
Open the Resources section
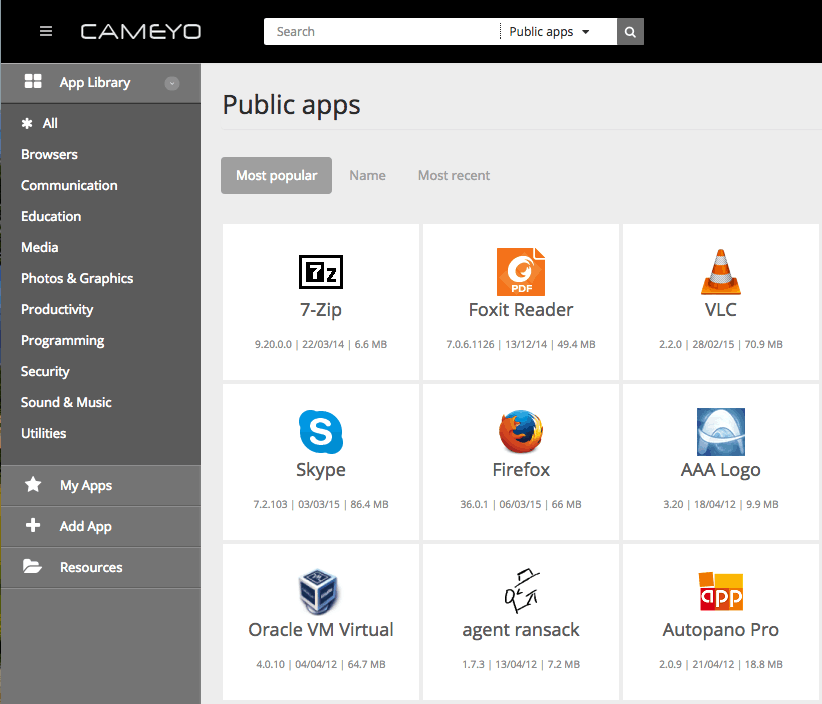coord(101,567)
